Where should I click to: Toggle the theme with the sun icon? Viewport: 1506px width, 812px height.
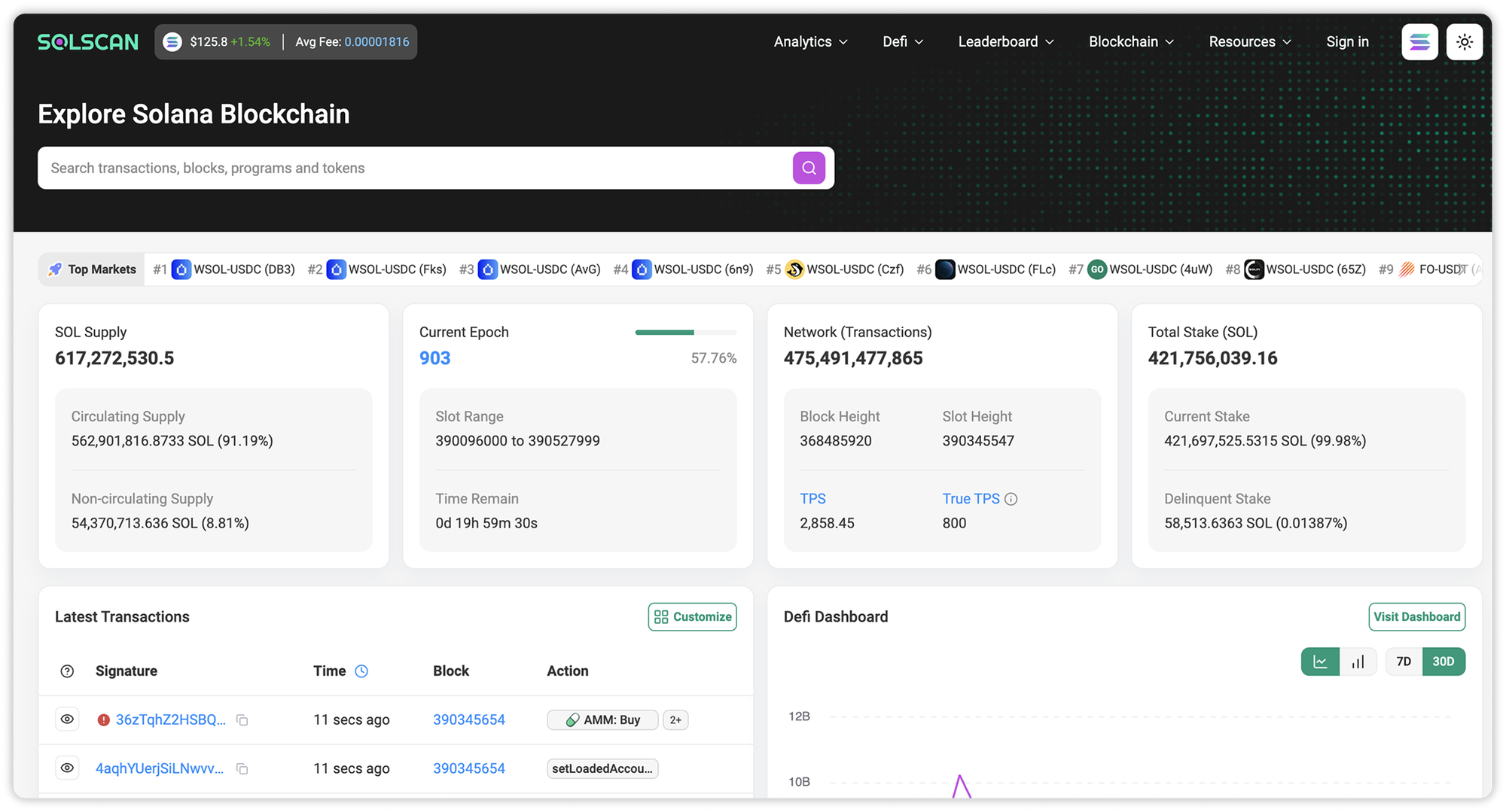[1464, 41]
